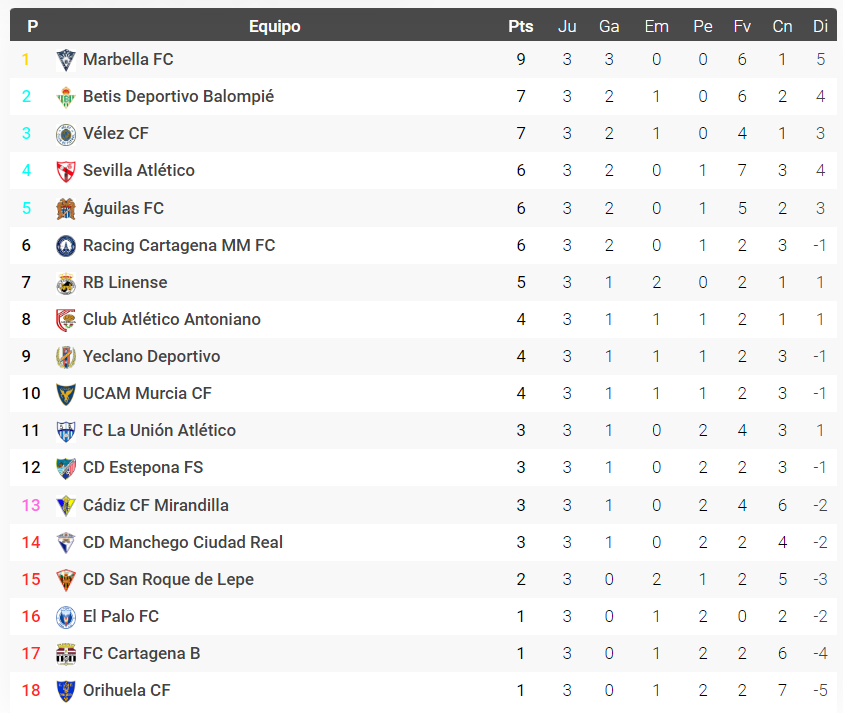
Task: Open Racing Cartagena MM FC team link
Action: coord(179,245)
